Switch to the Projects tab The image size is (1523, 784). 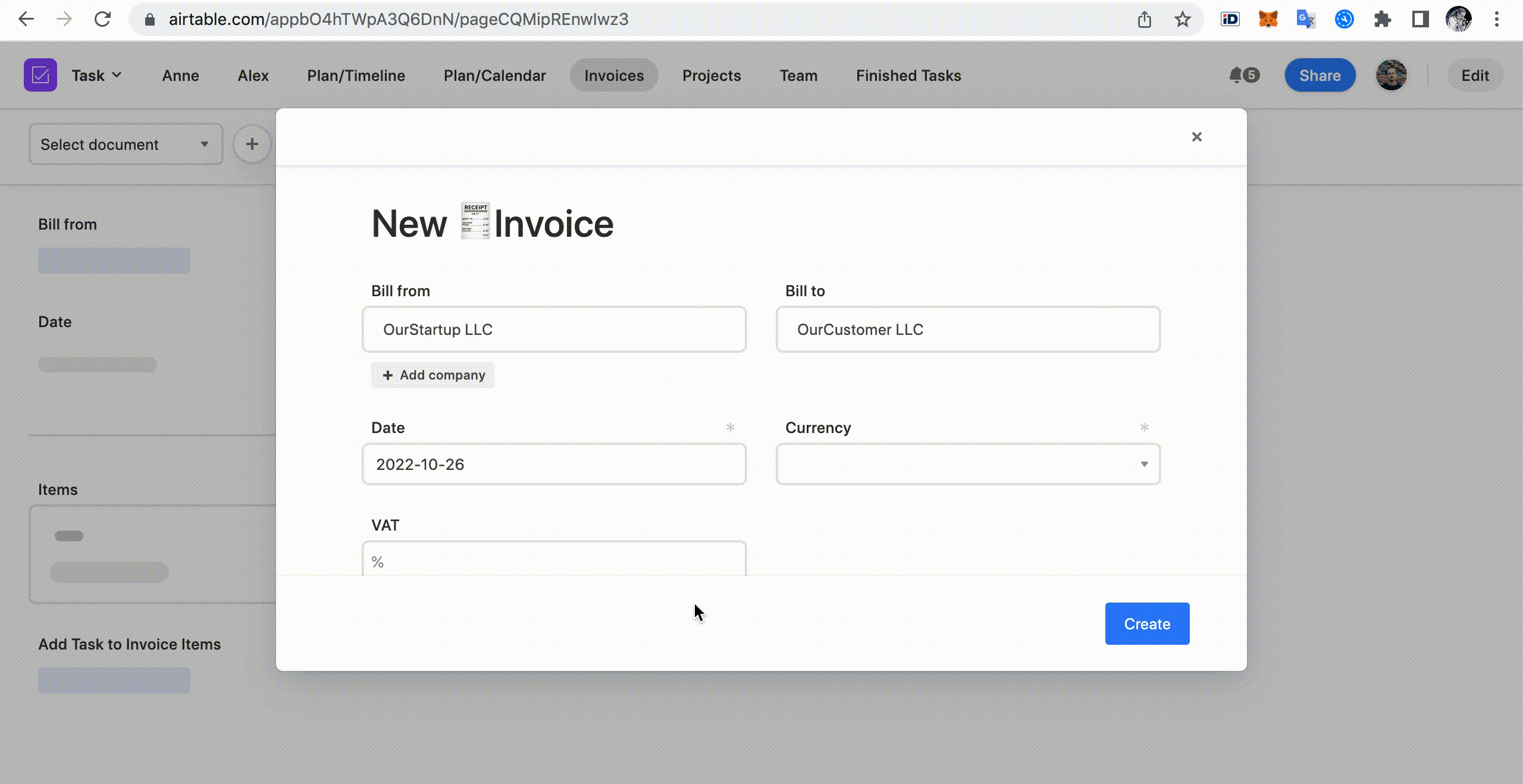(x=711, y=75)
